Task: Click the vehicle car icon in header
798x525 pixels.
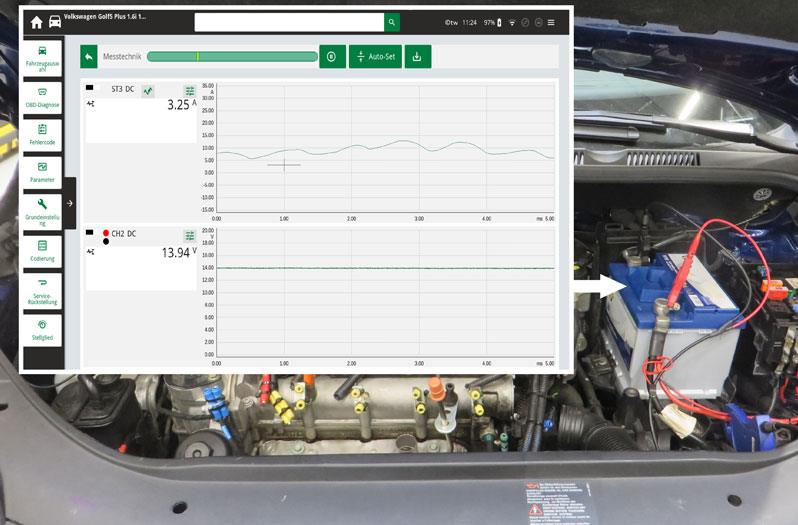Action: point(54,22)
